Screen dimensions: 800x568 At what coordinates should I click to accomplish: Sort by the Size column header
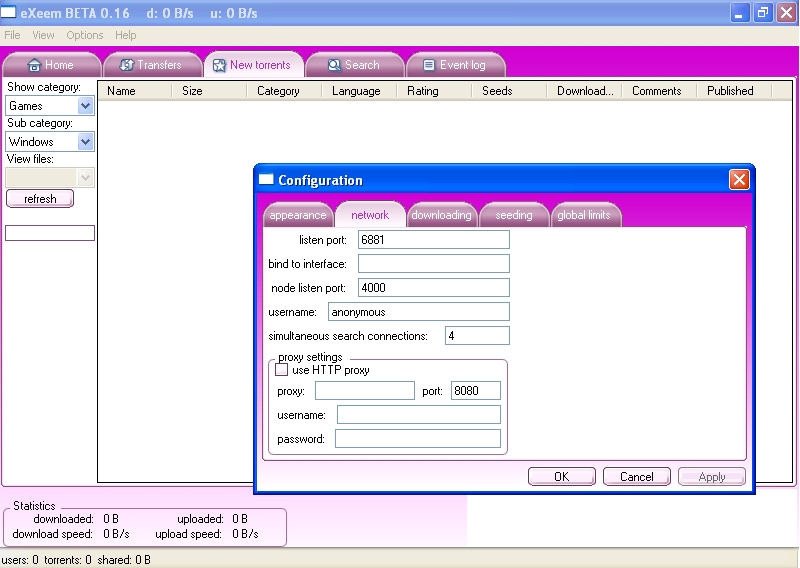point(209,91)
